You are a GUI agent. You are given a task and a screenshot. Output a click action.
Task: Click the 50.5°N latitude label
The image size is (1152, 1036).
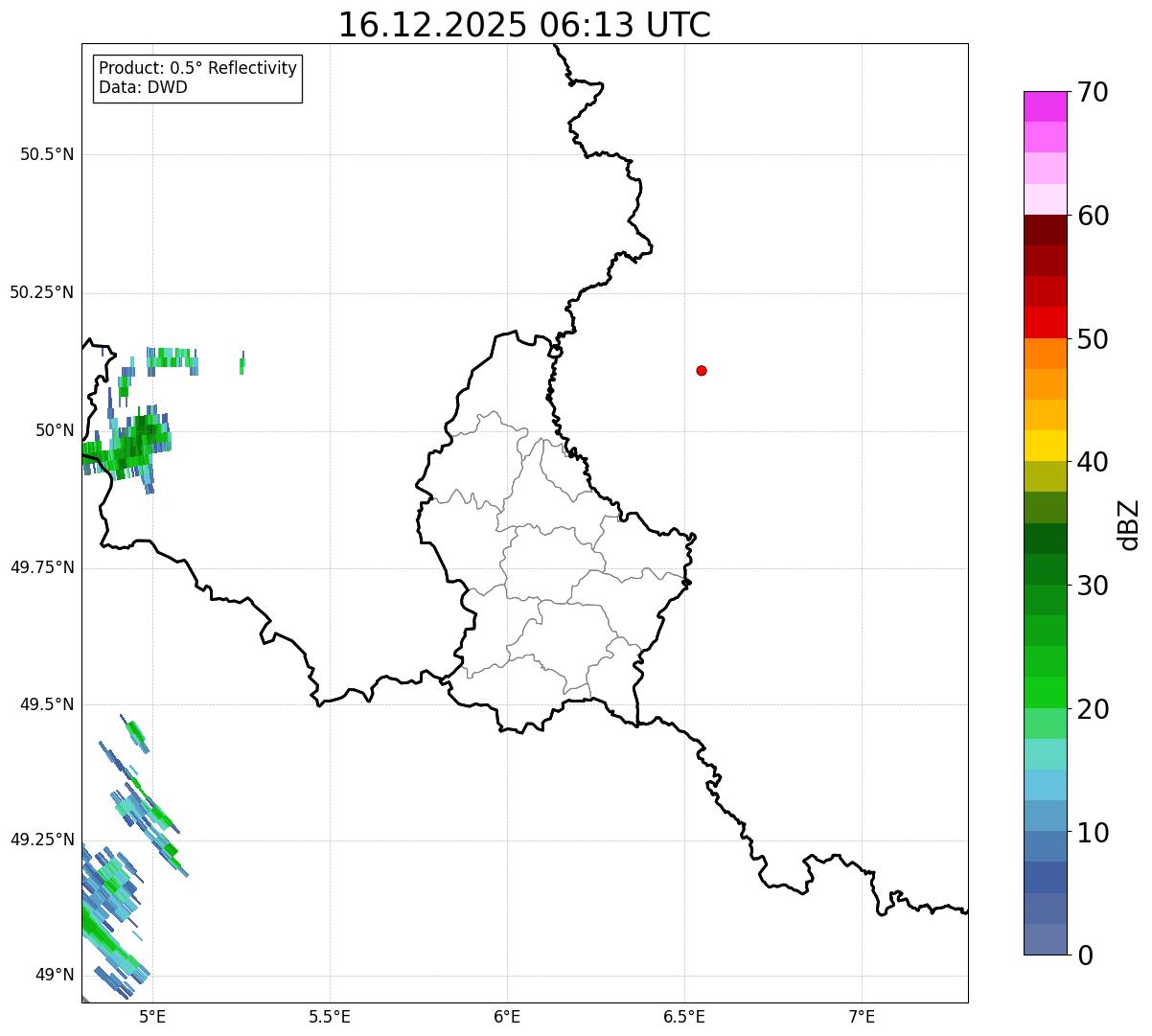[x=47, y=155]
